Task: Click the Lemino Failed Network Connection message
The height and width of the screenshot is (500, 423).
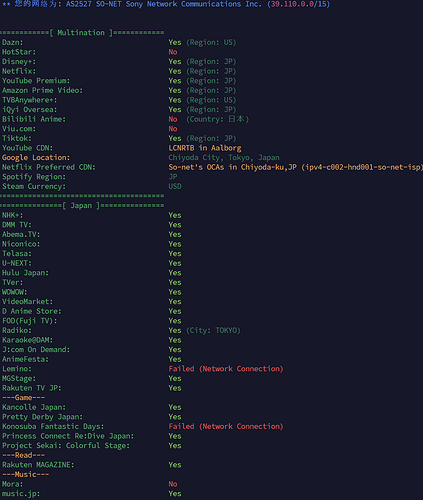Action: 226,369
